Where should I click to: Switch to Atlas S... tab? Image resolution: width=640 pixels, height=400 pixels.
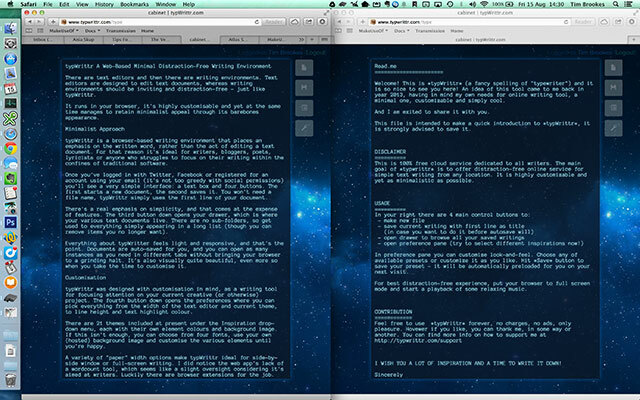click(238, 40)
